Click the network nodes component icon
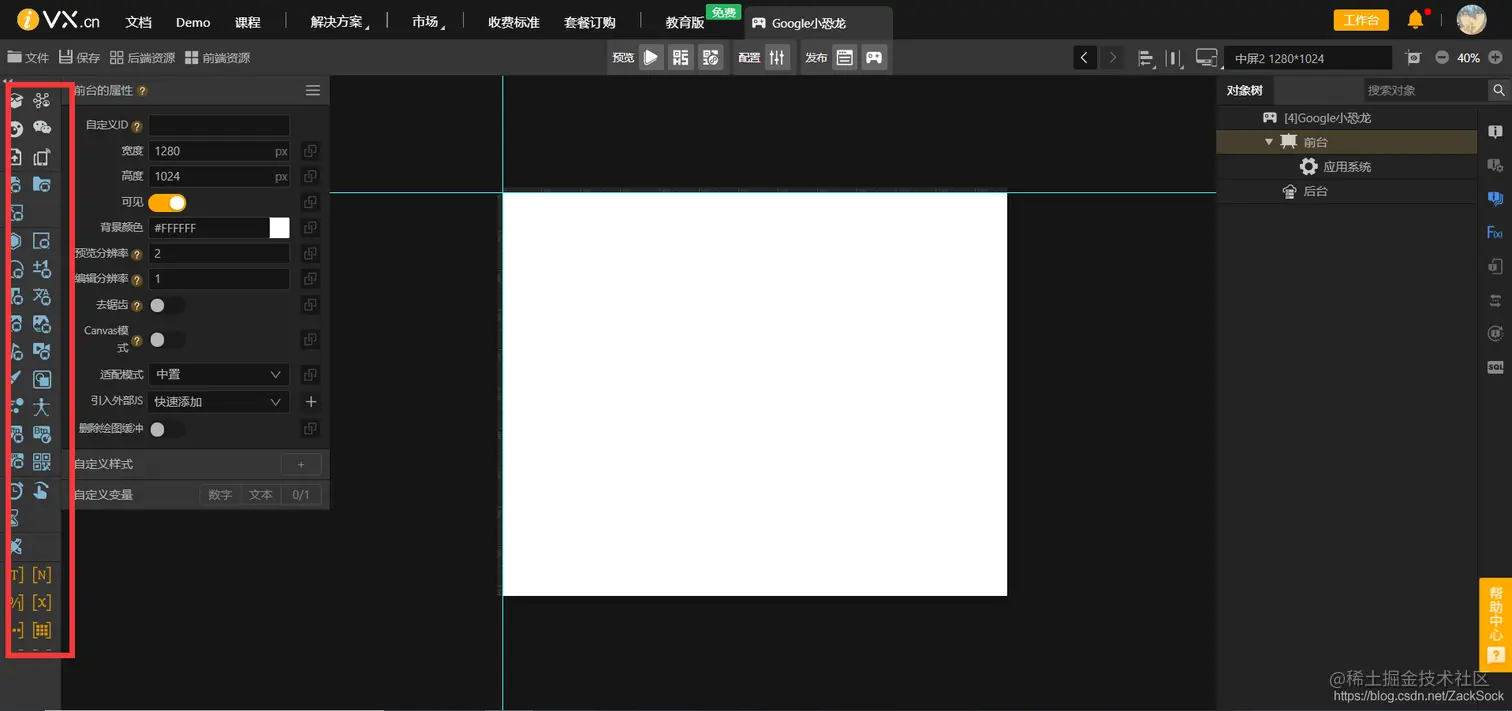 42,100
